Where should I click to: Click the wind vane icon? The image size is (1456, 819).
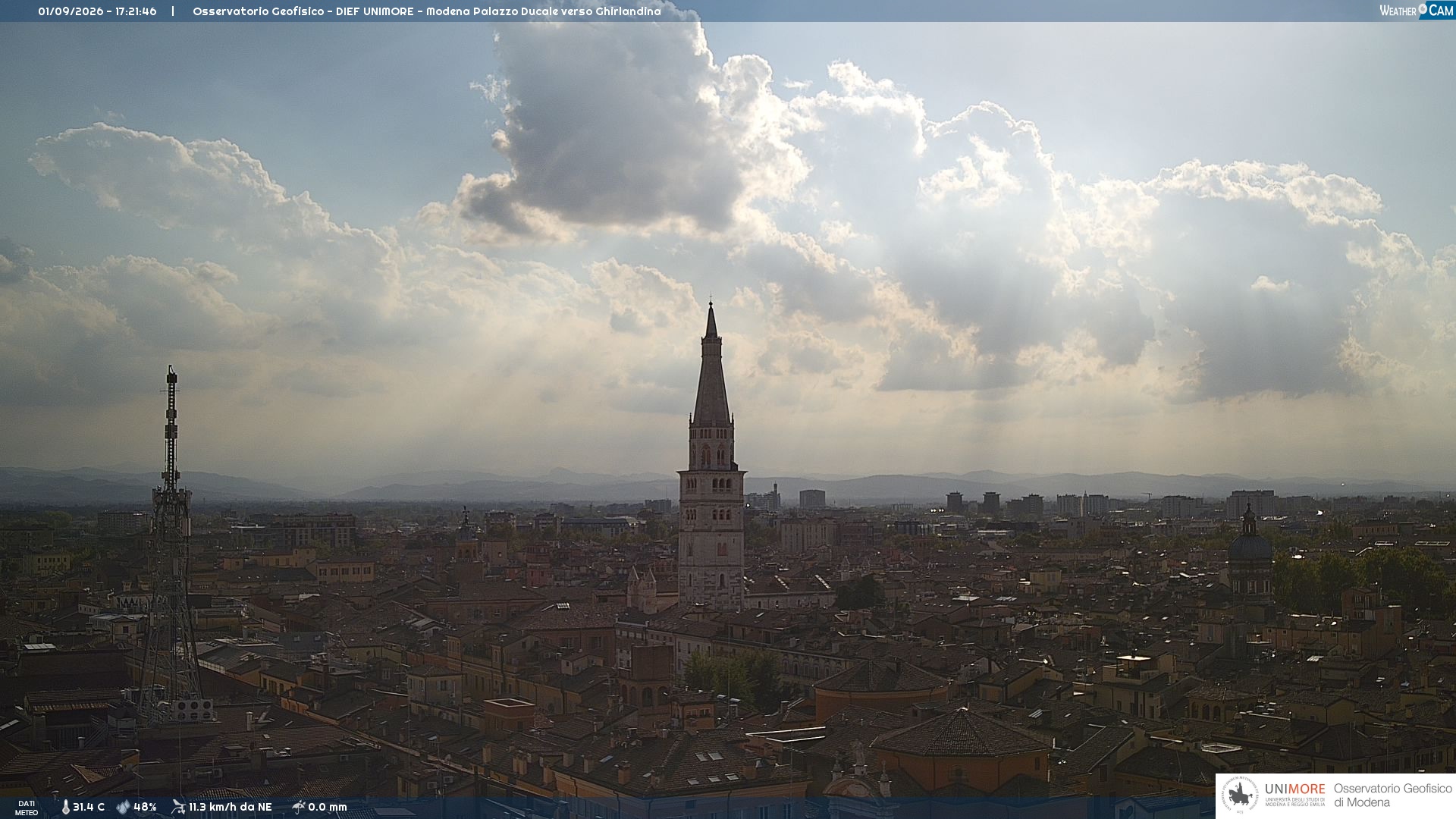point(178,807)
